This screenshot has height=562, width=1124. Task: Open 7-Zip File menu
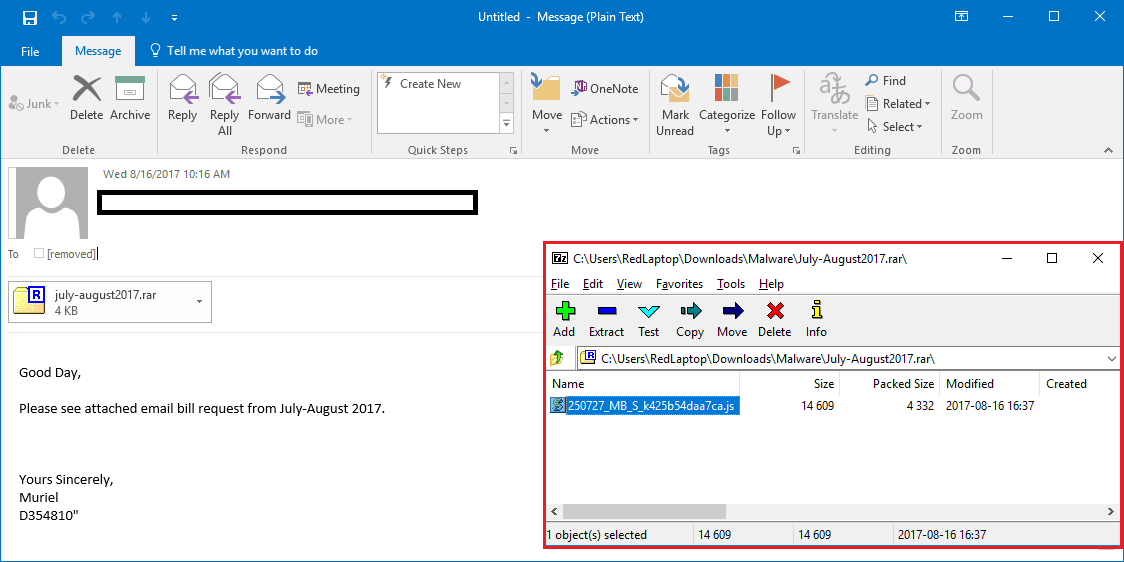560,284
